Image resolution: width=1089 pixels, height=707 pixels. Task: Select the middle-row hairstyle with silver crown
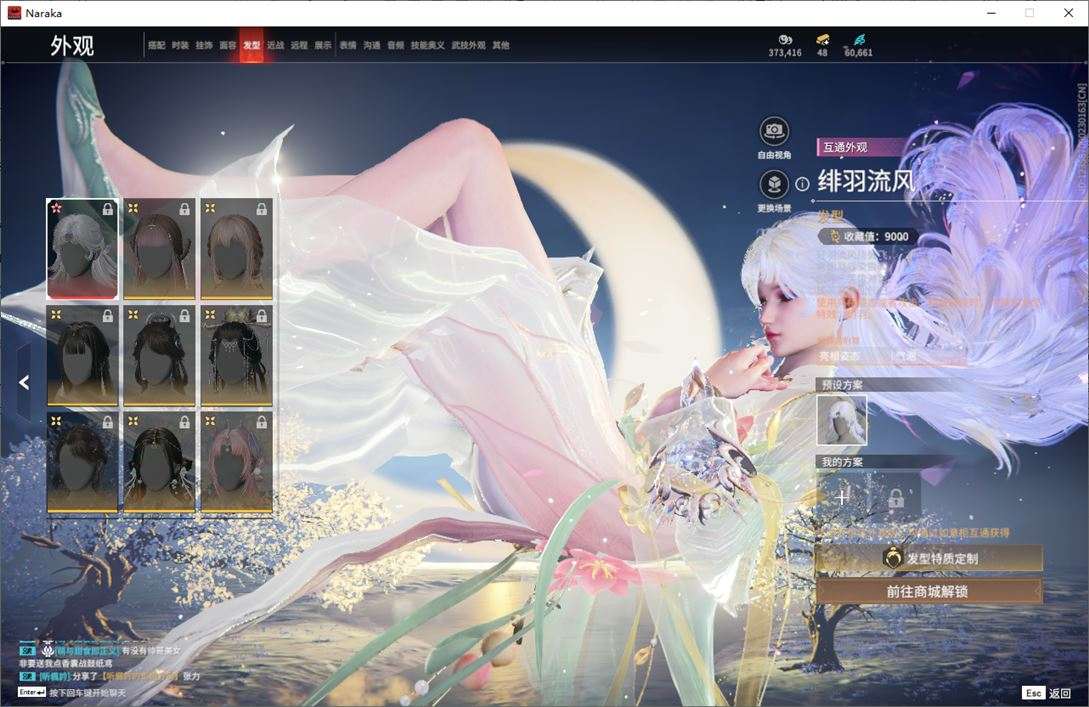click(159, 356)
